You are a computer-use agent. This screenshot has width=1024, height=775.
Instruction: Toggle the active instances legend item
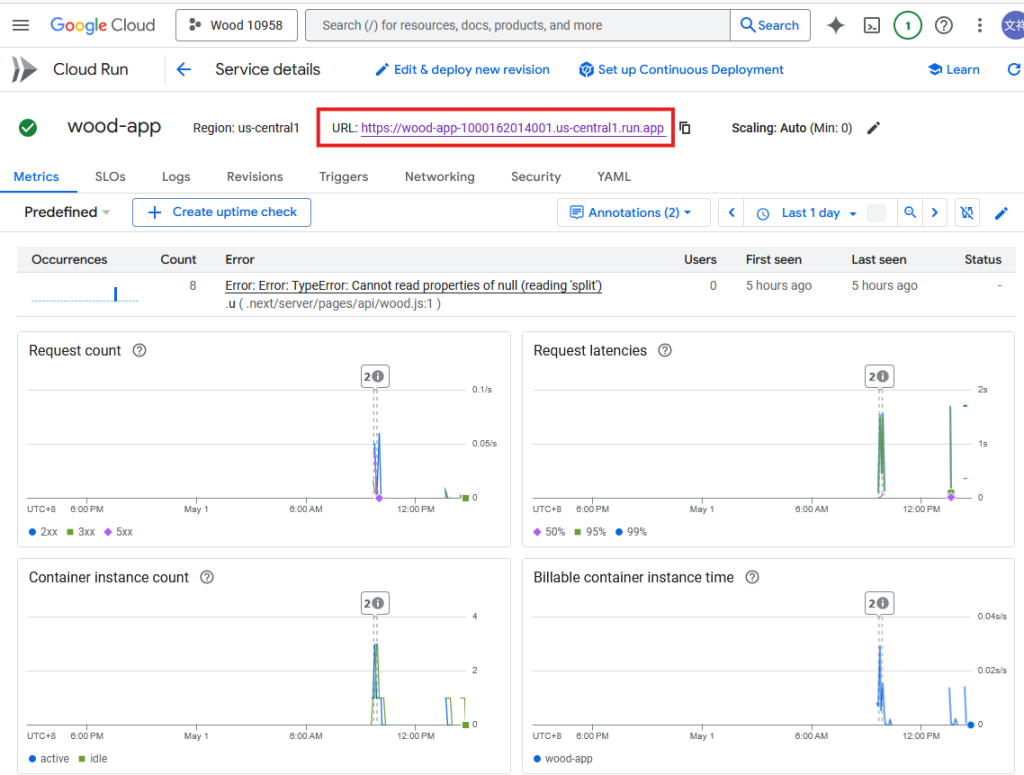[x=49, y=759]
